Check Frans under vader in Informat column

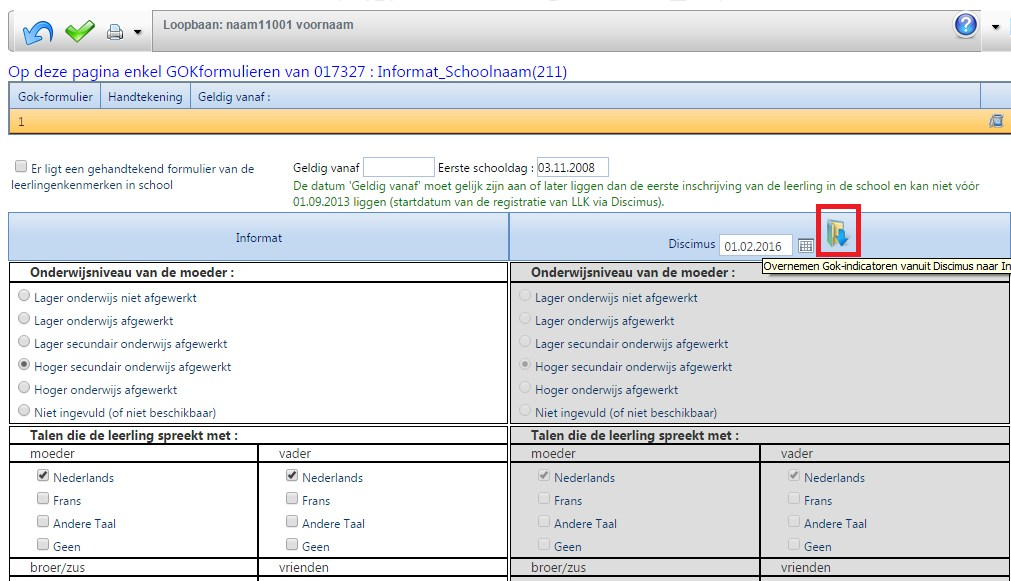tap(291, 498)
